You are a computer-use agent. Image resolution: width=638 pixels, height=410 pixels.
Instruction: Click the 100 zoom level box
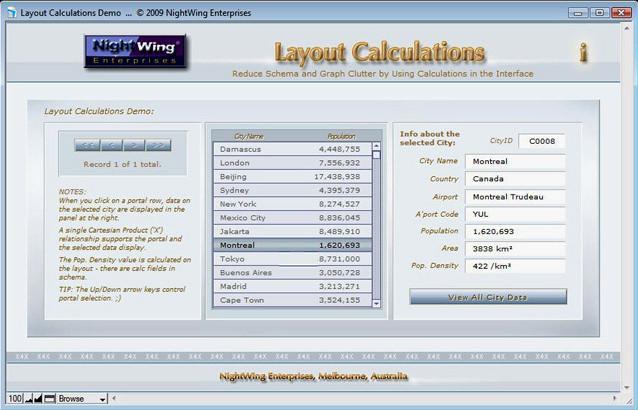[x=15, y=399]
